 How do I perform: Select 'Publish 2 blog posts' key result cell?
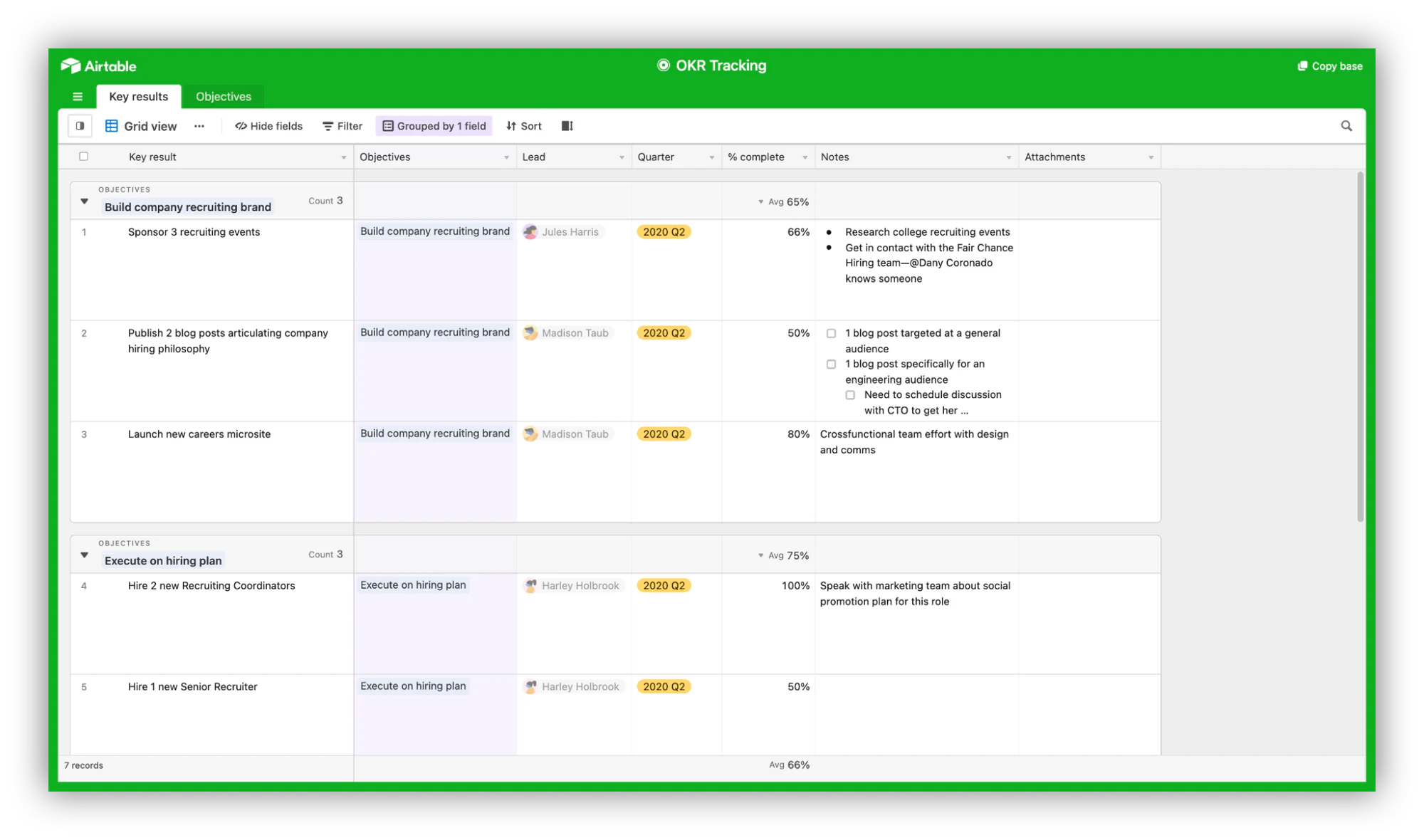(212, 371)
